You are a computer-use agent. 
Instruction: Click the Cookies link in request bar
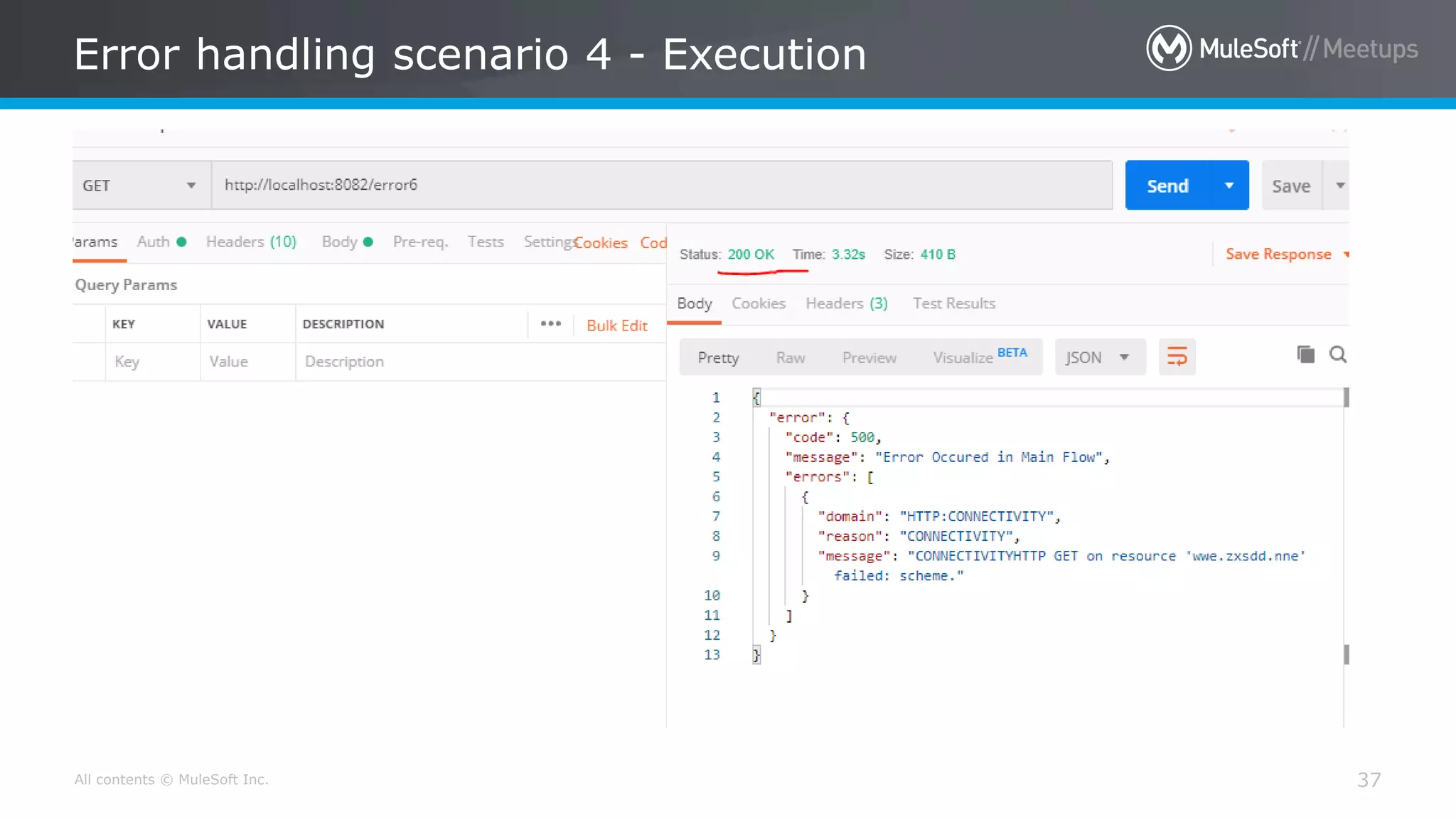click(x=601, y=243)
